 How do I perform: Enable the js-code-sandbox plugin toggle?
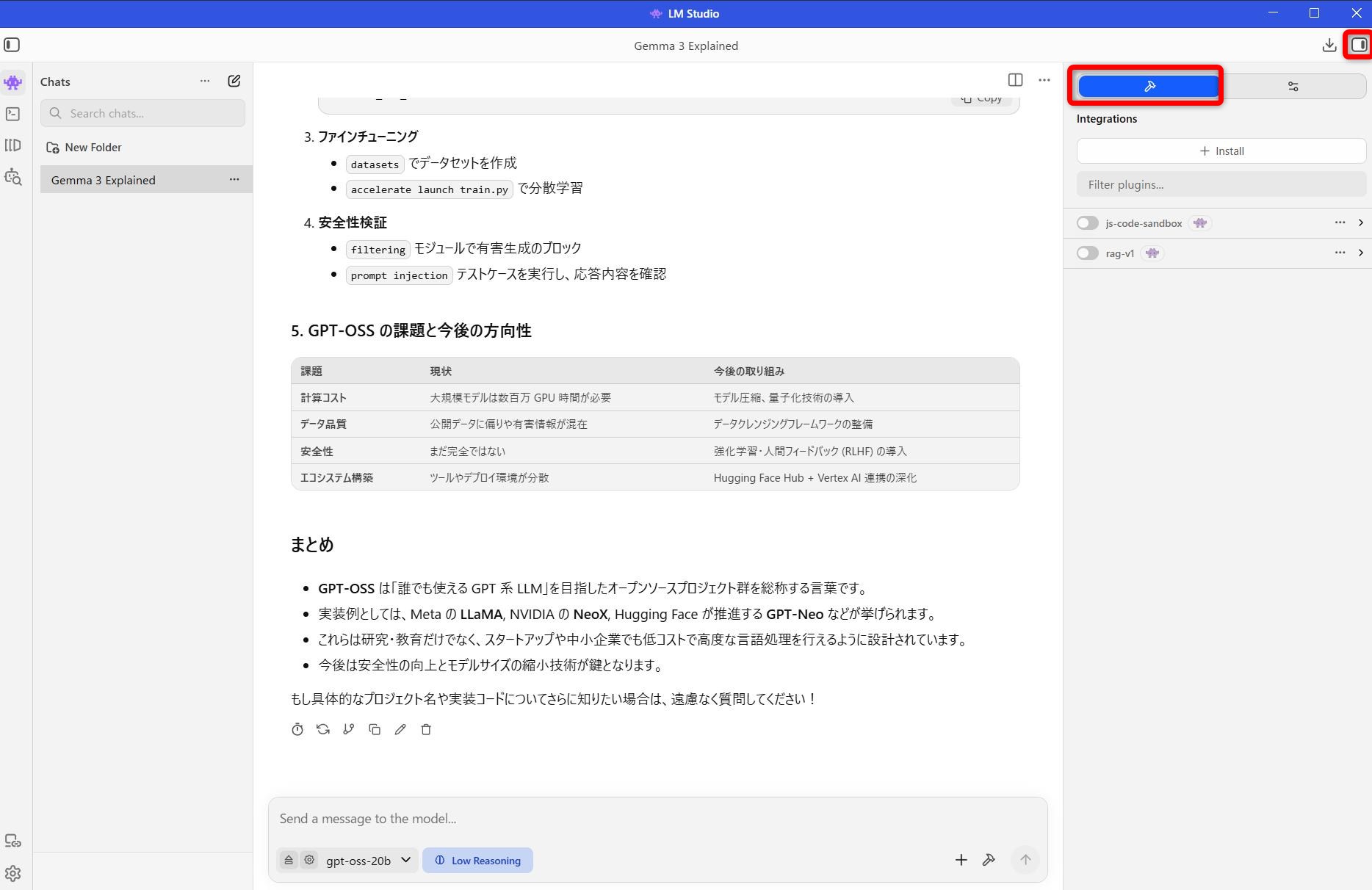[1087, 223]
